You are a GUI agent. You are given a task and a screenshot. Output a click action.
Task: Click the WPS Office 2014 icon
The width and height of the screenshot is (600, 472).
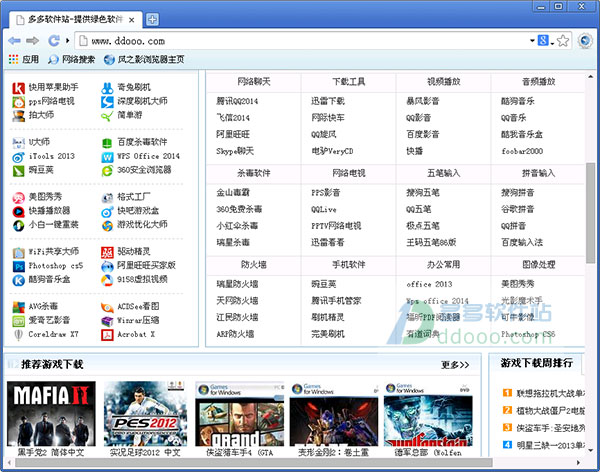pyautogui.click(x=107, y=157)
